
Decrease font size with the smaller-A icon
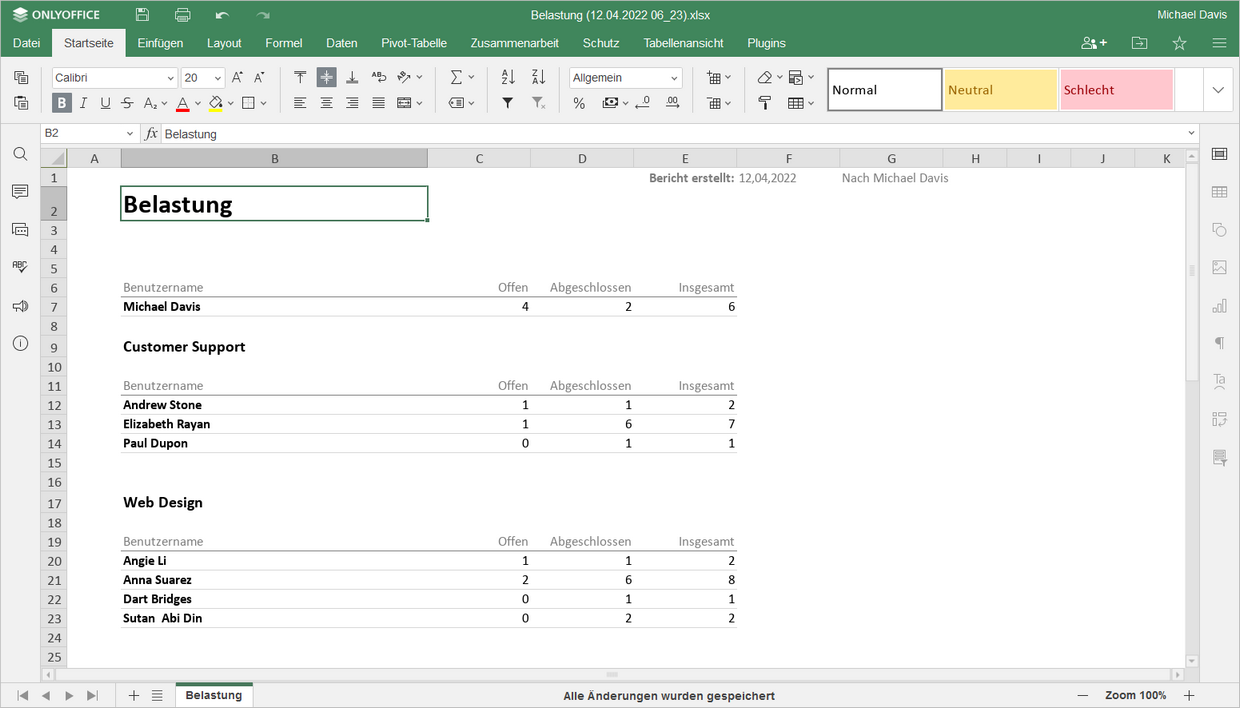[x=259, y=77]
